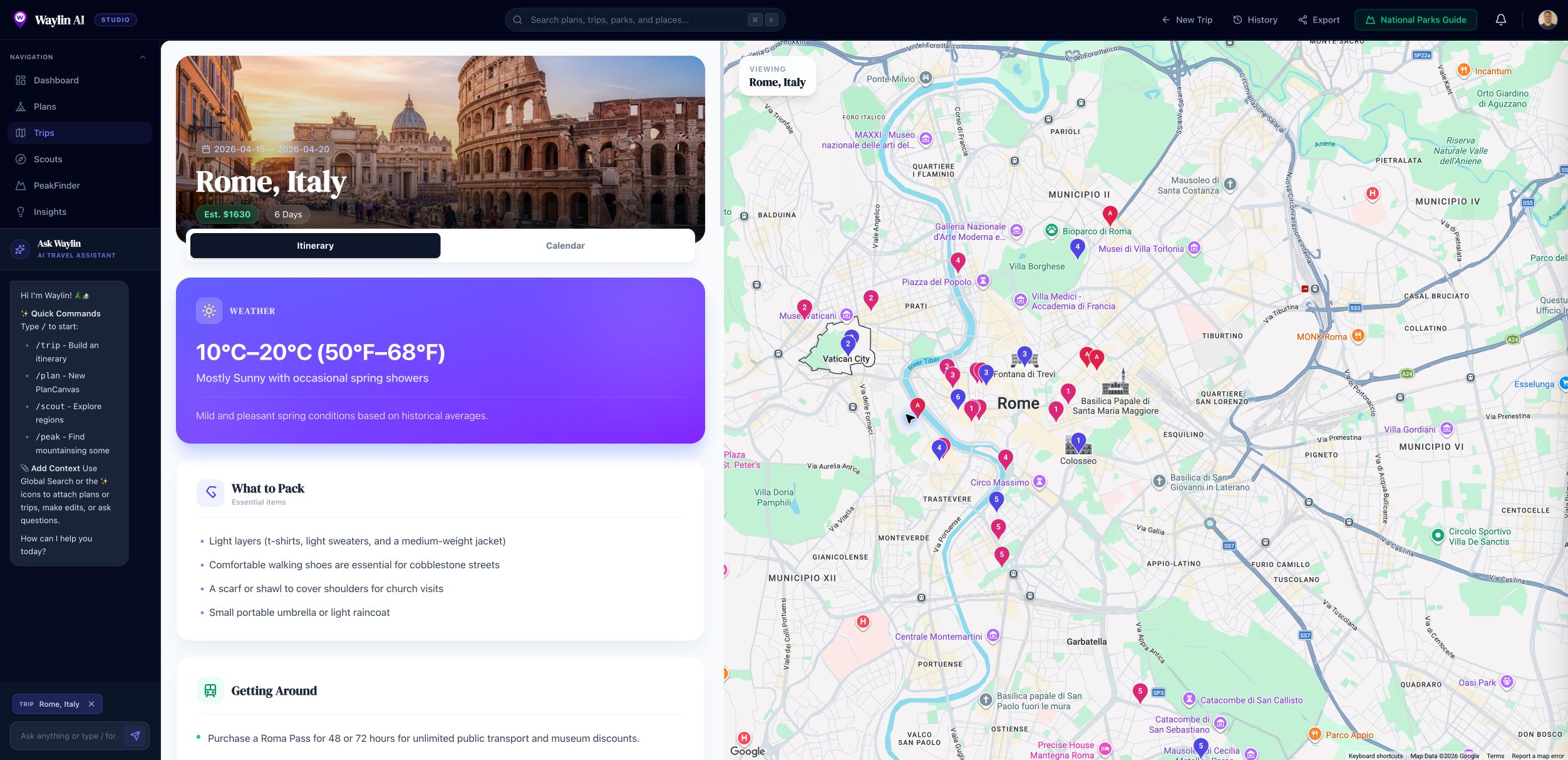1568x760 pixels.
Task: Click the Export button
Action: click(x=1319, y=20)
